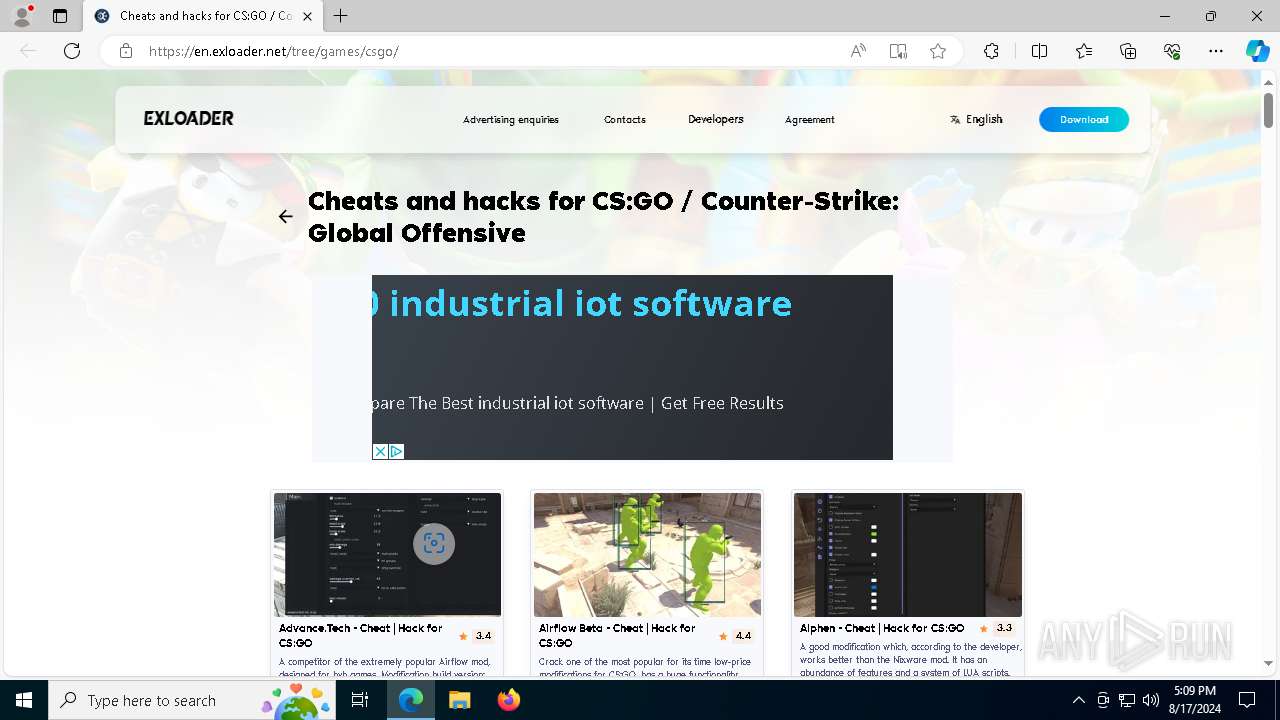
Task: Click the 3.4 star rating
Action: [x=476, y=636]
